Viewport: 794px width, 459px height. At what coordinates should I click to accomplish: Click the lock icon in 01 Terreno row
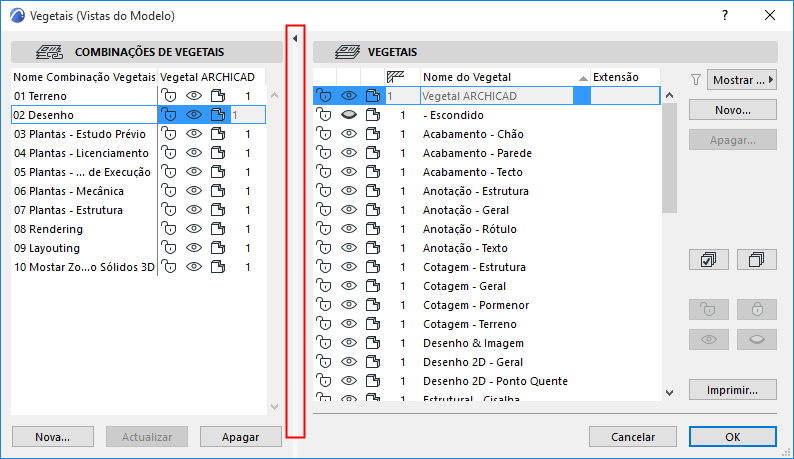pos(169,96)
